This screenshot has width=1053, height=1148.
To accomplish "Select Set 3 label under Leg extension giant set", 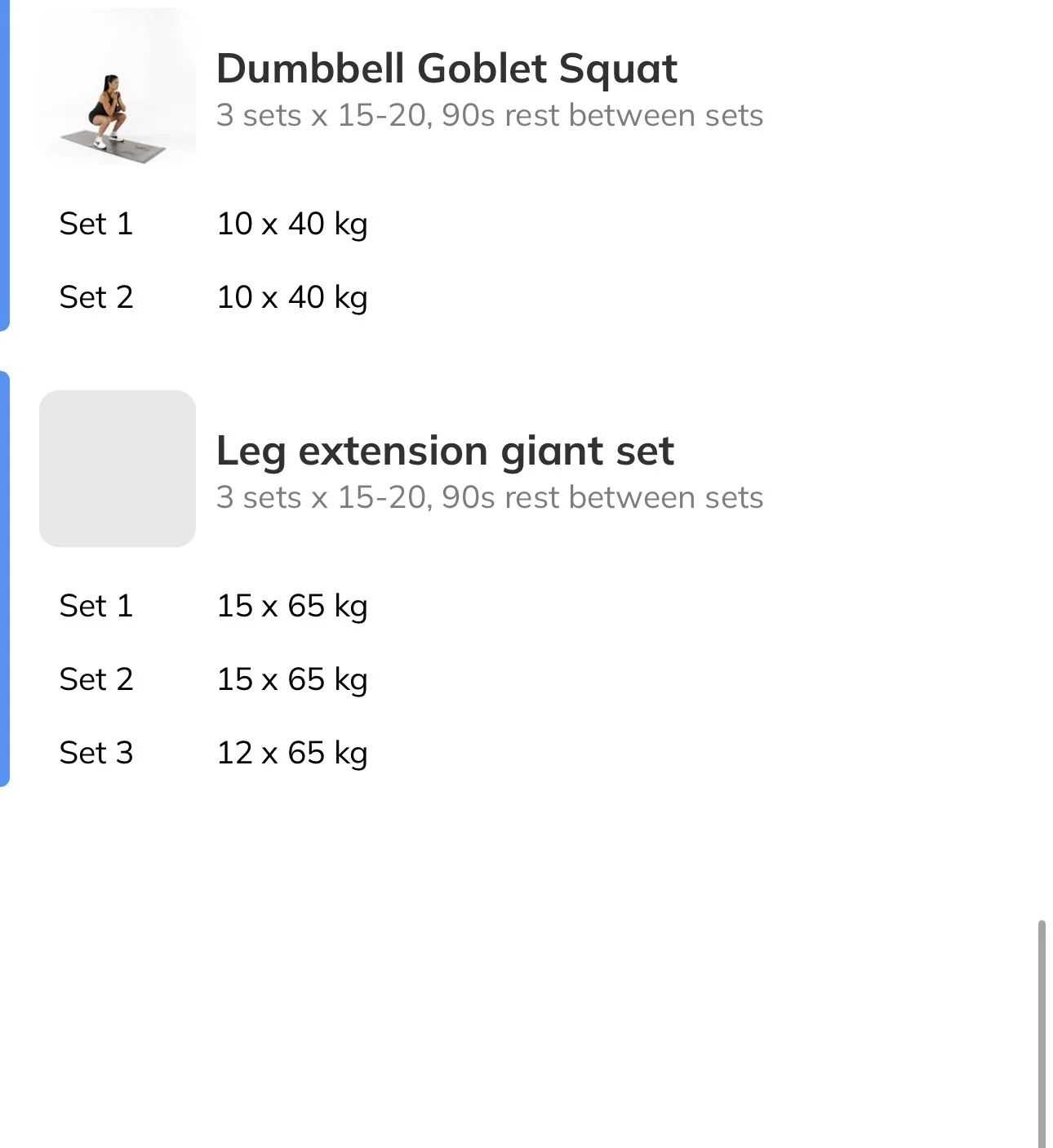I will [x=96, y=753].
